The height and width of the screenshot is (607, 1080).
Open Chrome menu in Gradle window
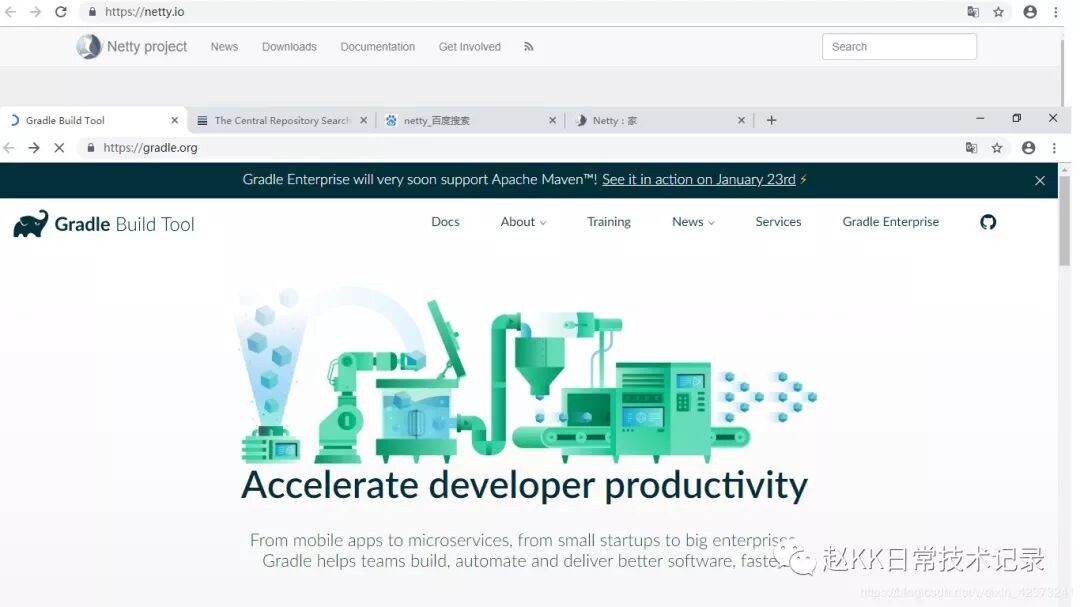coord(1054,147)
